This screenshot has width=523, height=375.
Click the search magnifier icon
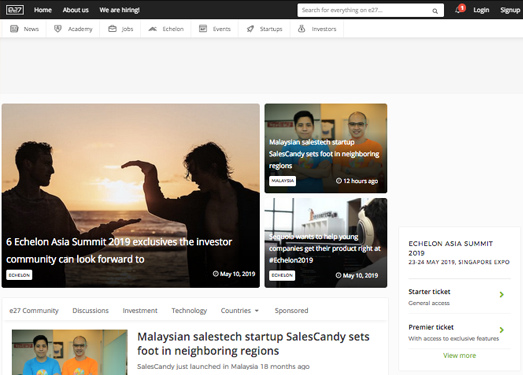click(x=435, y=11)
